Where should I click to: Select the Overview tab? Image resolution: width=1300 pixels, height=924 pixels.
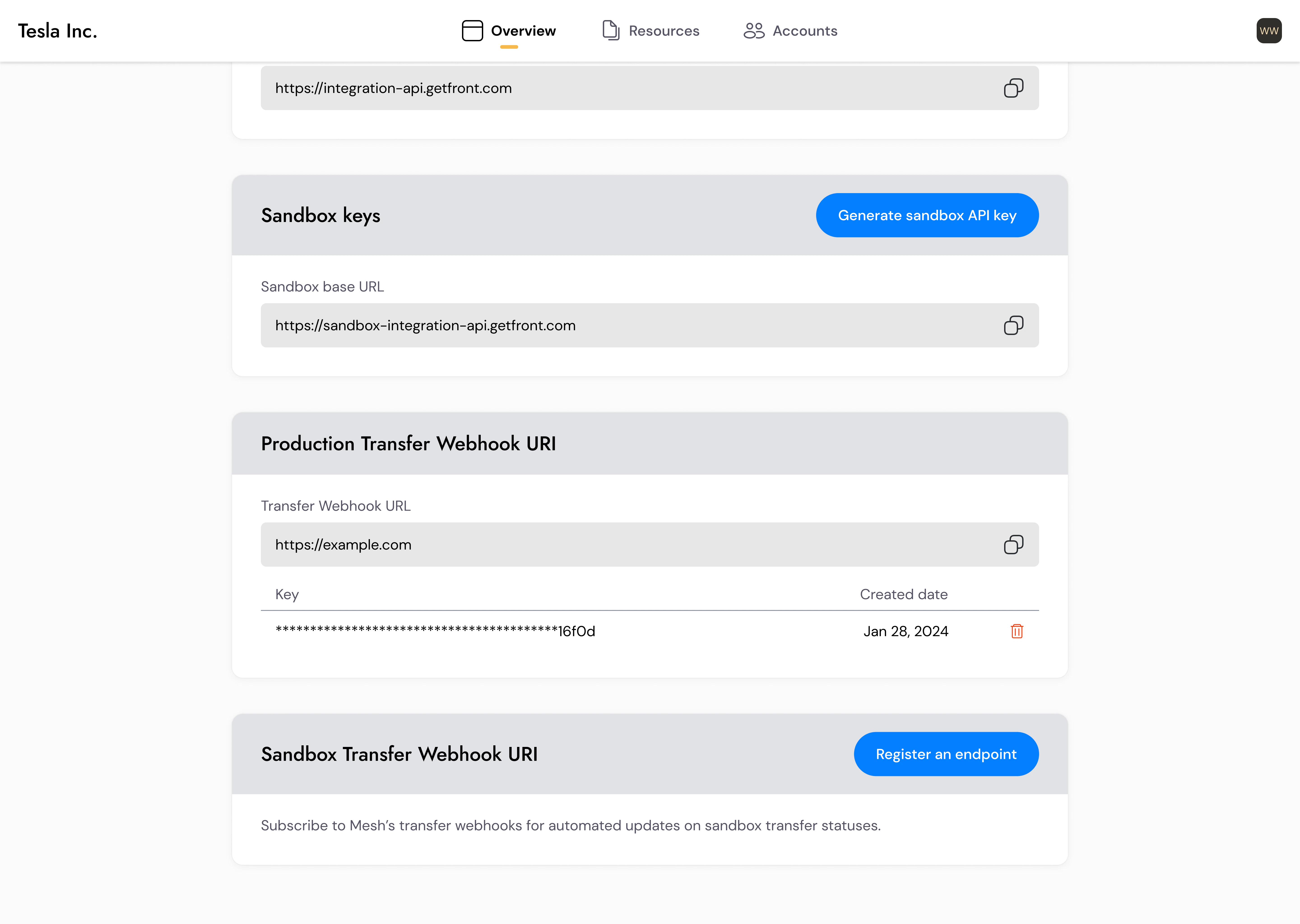point(524,31)
